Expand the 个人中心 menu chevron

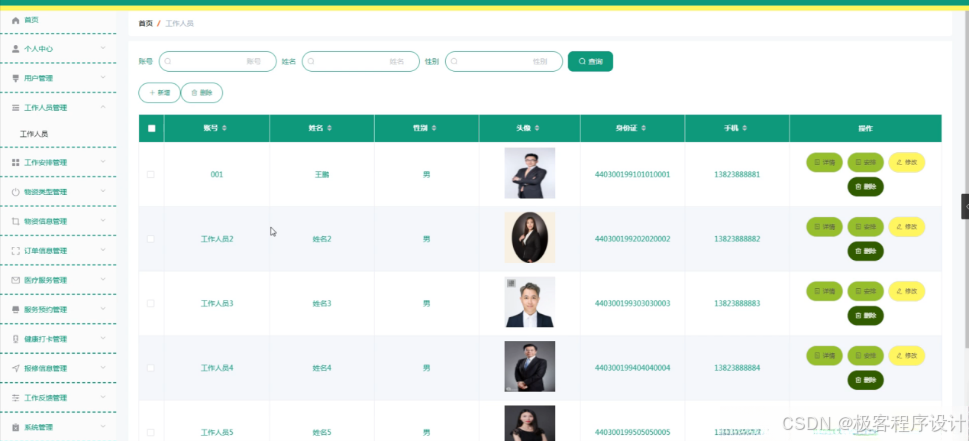103,48
